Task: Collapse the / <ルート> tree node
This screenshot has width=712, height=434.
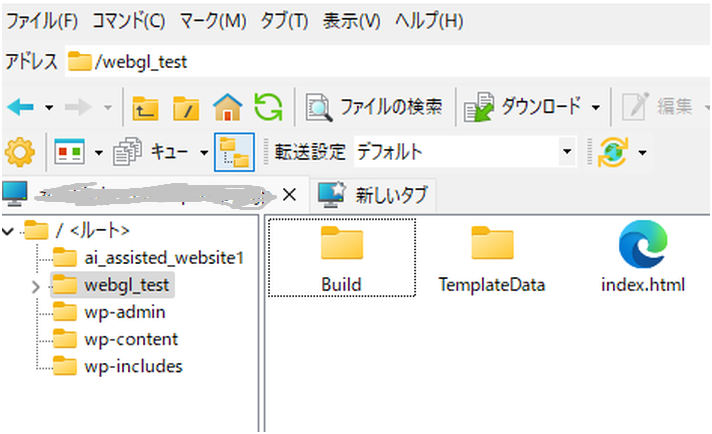Action: (8, 232)
